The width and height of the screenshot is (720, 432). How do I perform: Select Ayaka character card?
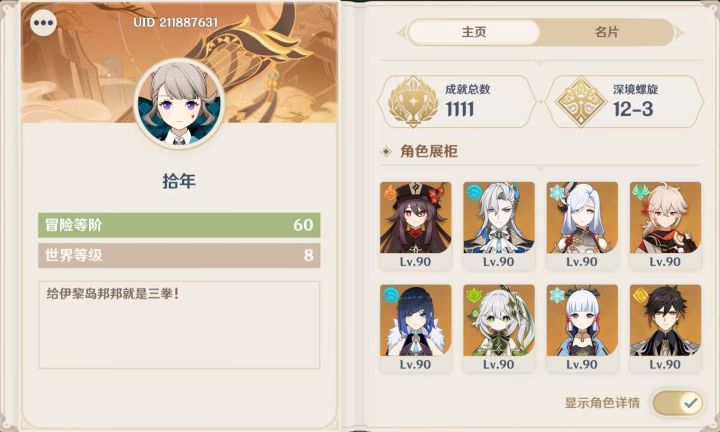point(582,328)
